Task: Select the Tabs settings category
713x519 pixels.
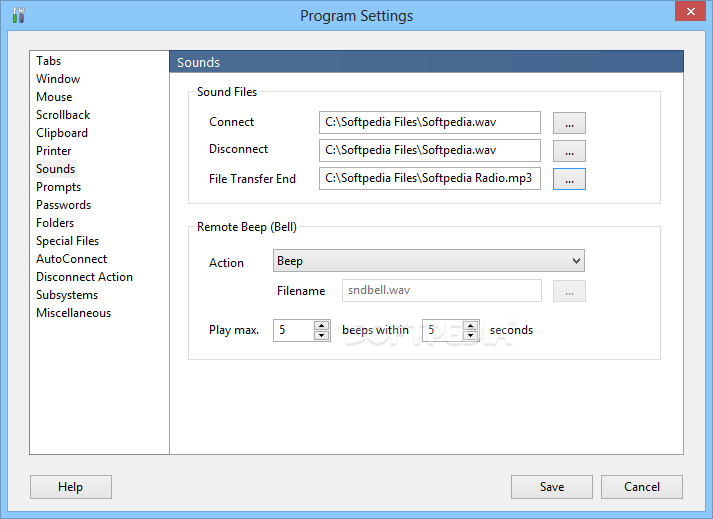Action: (49, 61)
